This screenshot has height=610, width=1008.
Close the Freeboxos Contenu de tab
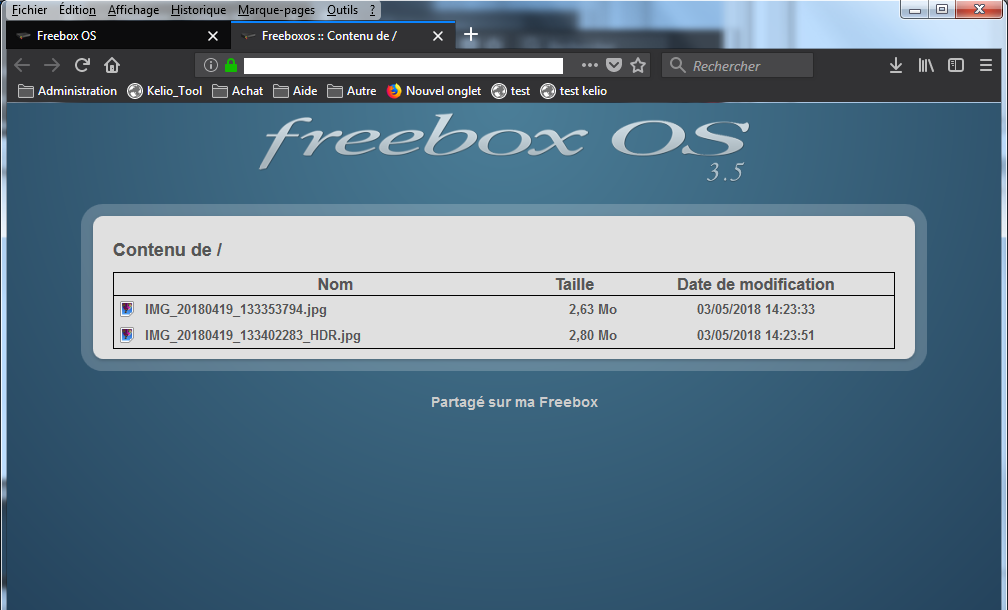[x=438, y=36]
